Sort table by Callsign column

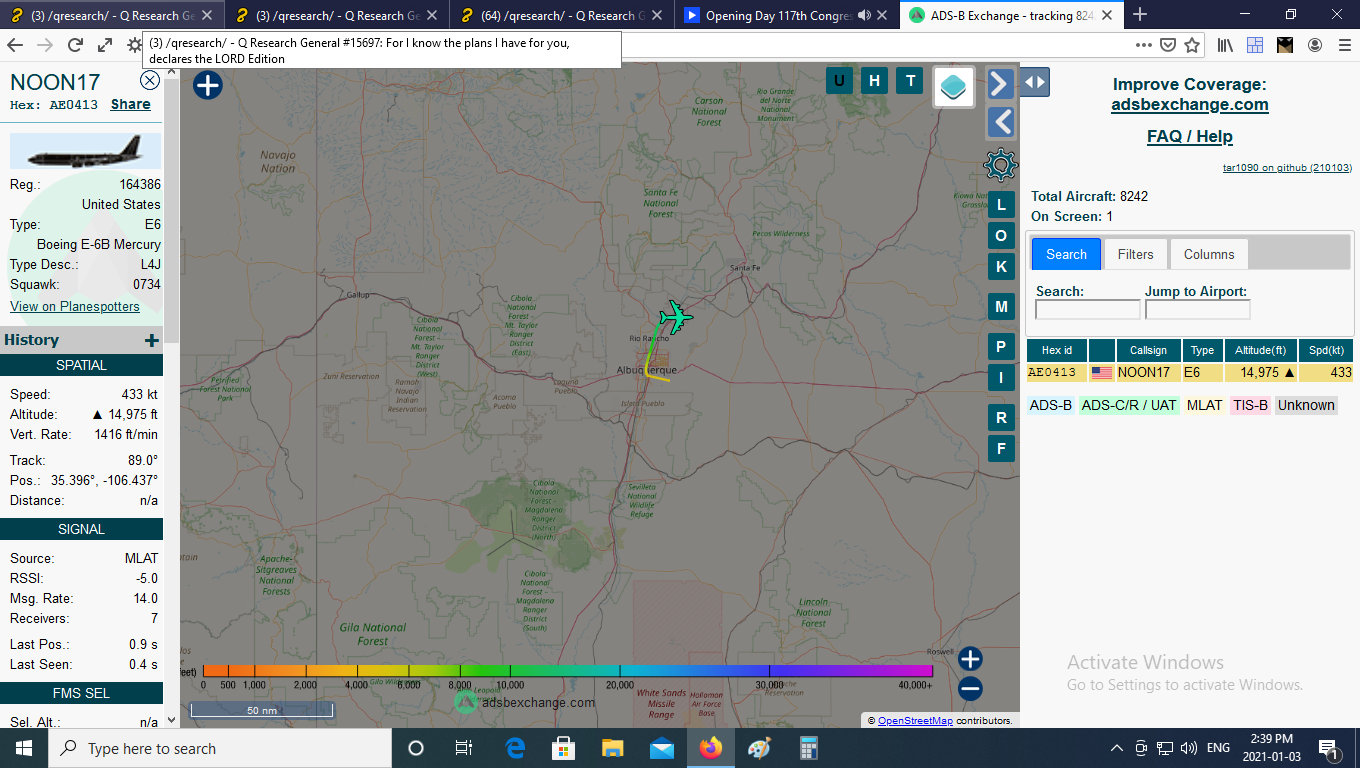1148,350
